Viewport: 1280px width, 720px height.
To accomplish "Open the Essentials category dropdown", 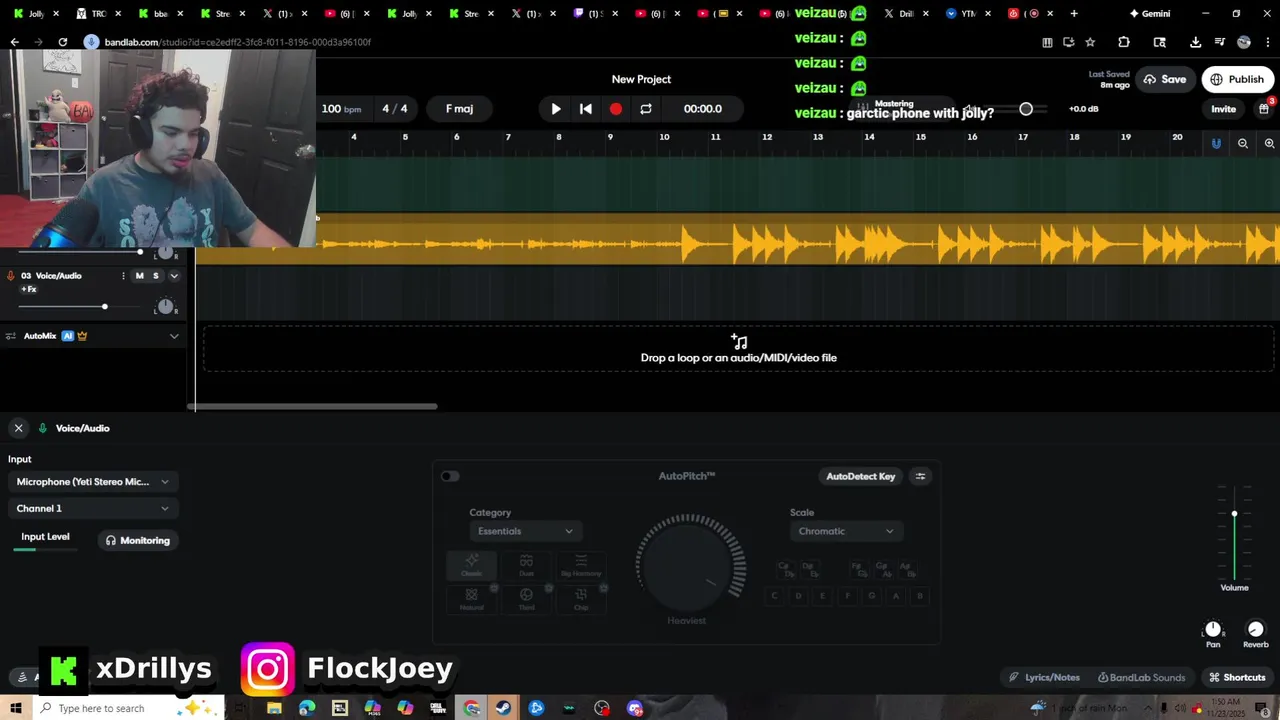I will pos(525,531).
